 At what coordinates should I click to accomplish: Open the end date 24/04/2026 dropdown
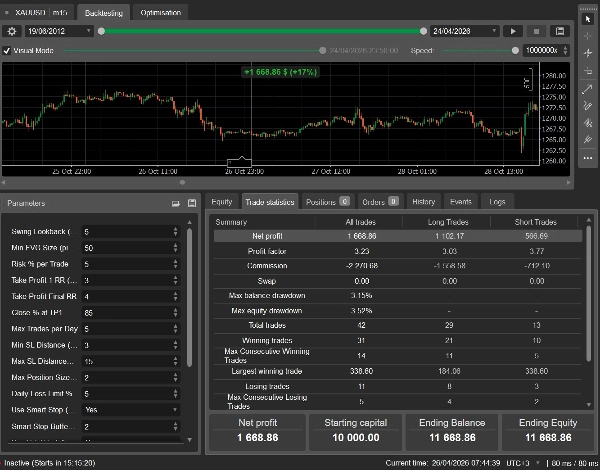pyautogui.click(x=465, y=31)
